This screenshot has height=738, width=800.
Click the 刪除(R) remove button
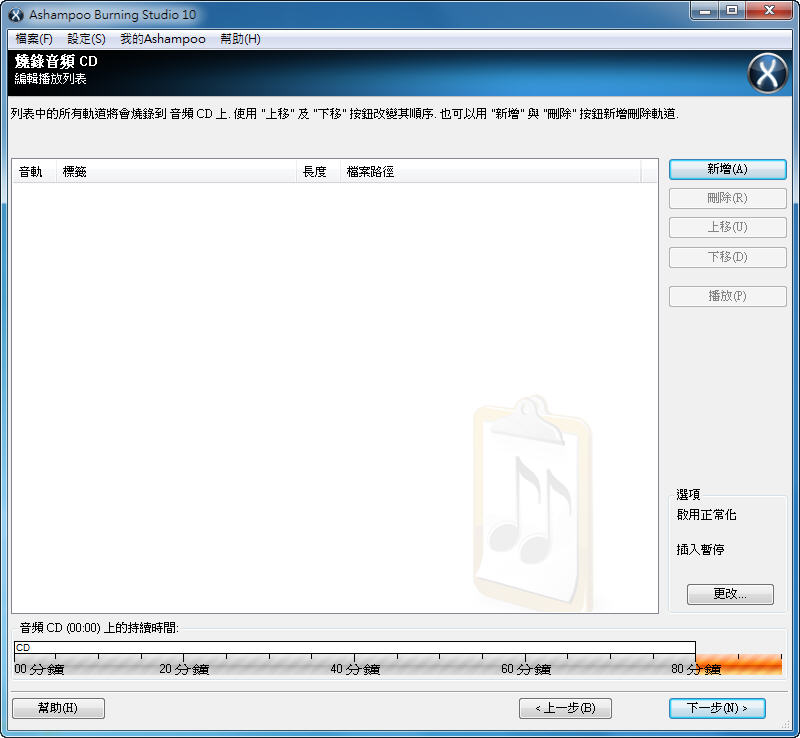tap(728, 199)
